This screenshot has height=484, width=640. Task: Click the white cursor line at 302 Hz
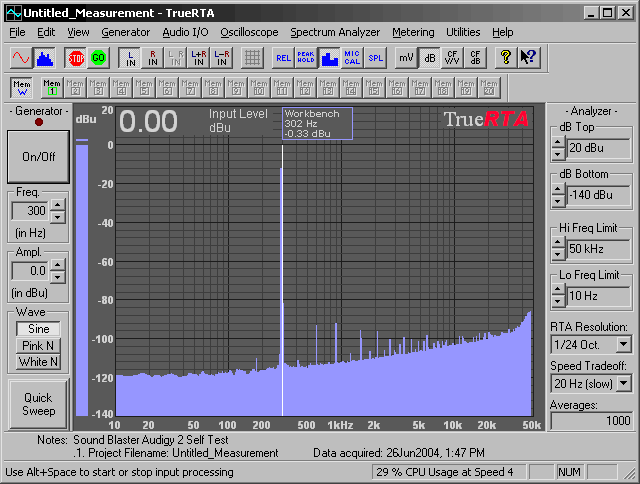[282, 280]
